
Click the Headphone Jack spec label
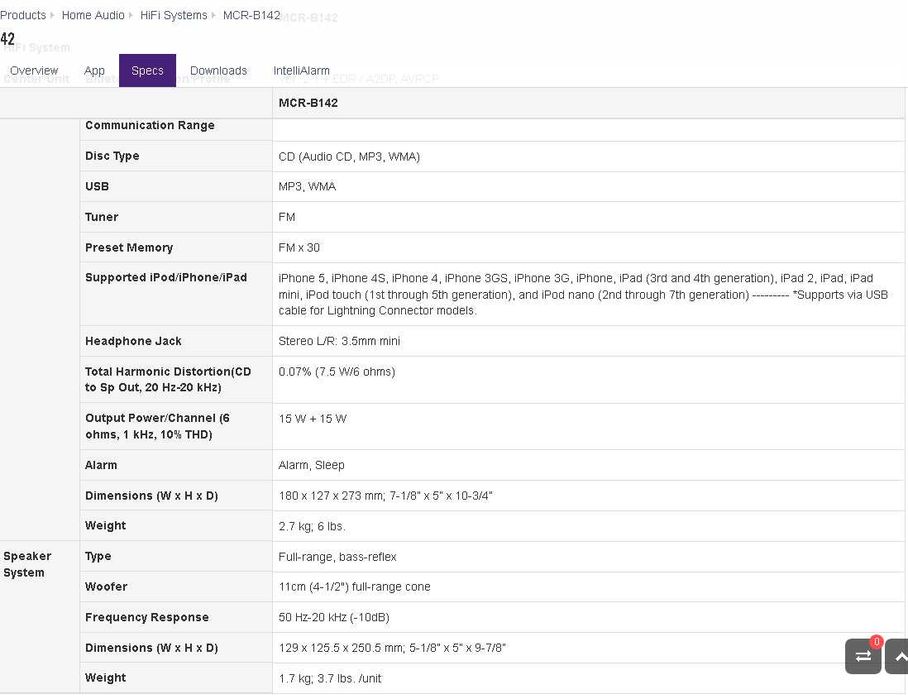(x=133, y=341)
